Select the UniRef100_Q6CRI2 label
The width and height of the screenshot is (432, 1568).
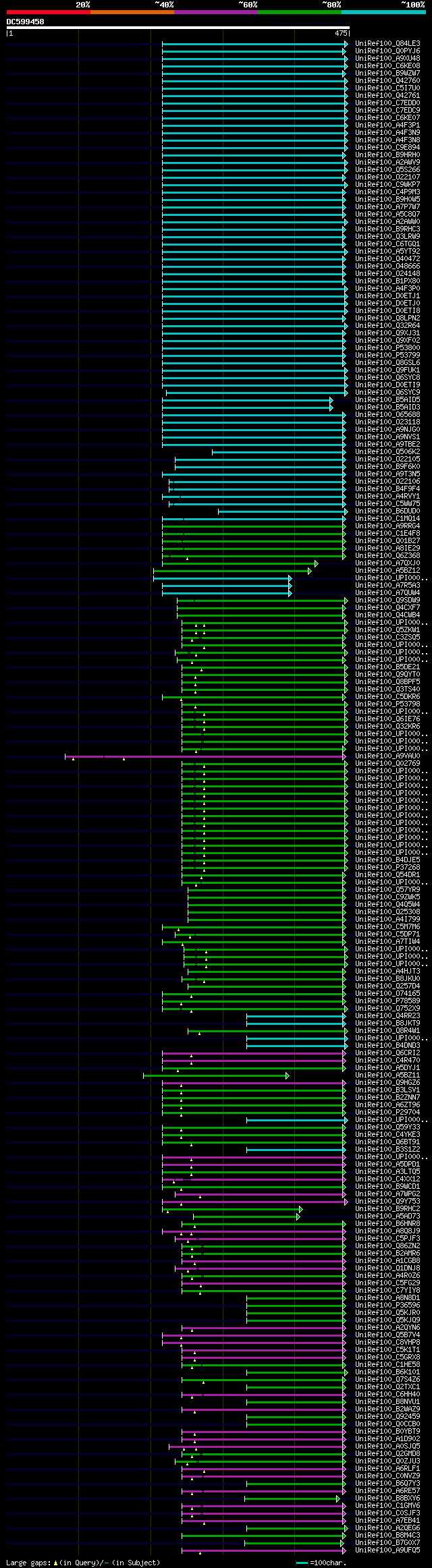[387, 1053]
